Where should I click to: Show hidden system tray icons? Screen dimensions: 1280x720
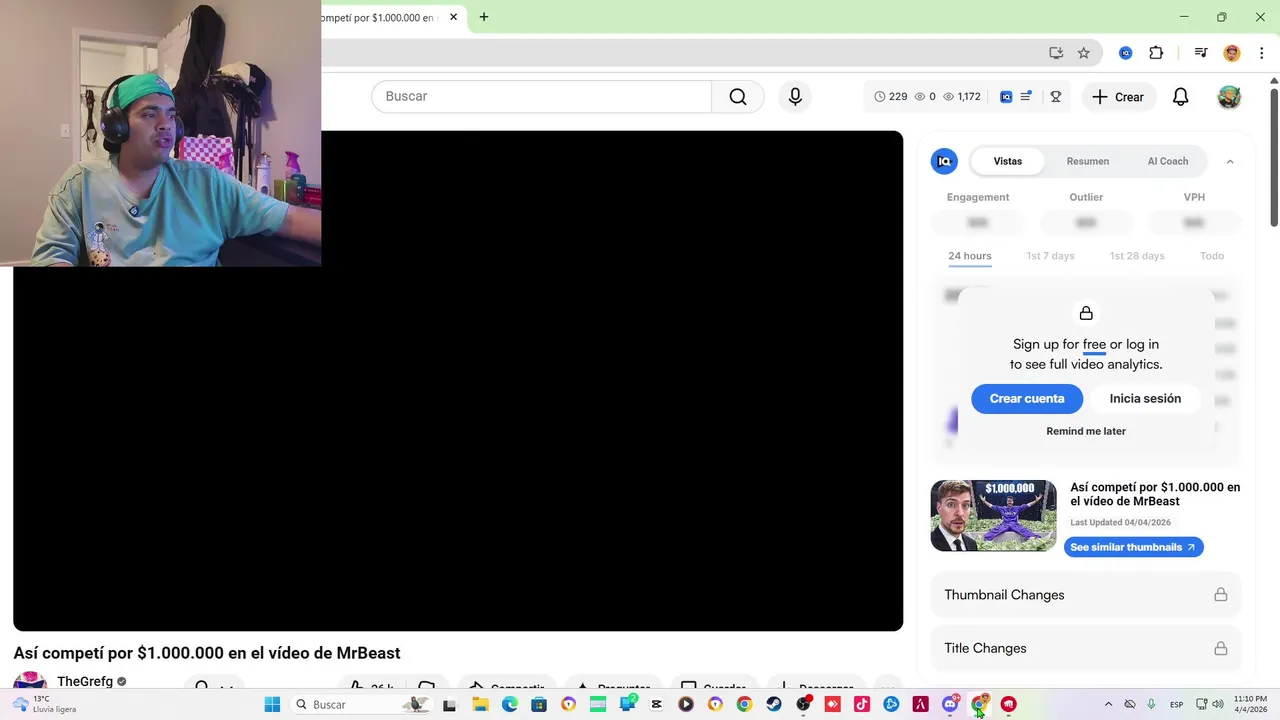(x=1108, y=704)
